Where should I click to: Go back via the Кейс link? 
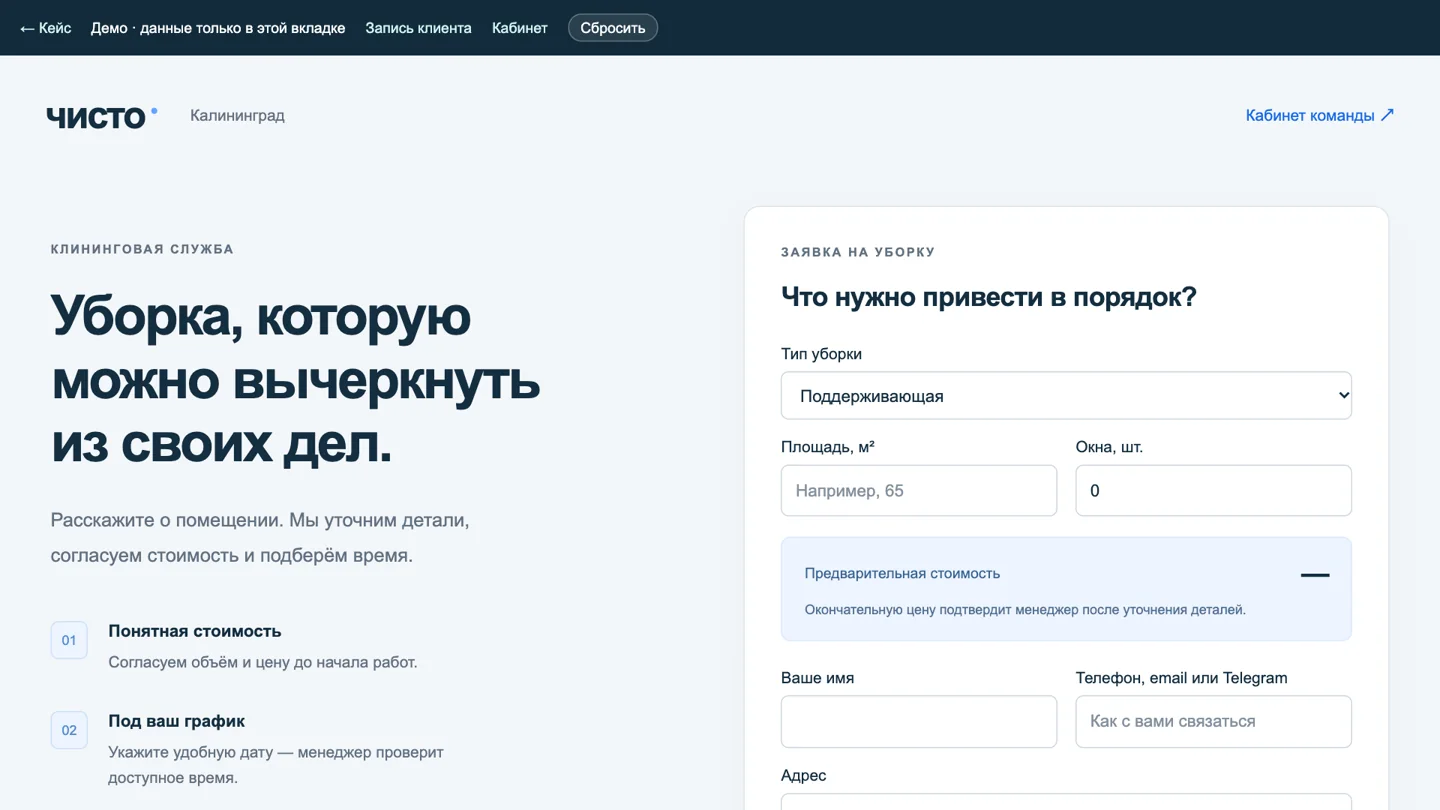tap(46, 28)
